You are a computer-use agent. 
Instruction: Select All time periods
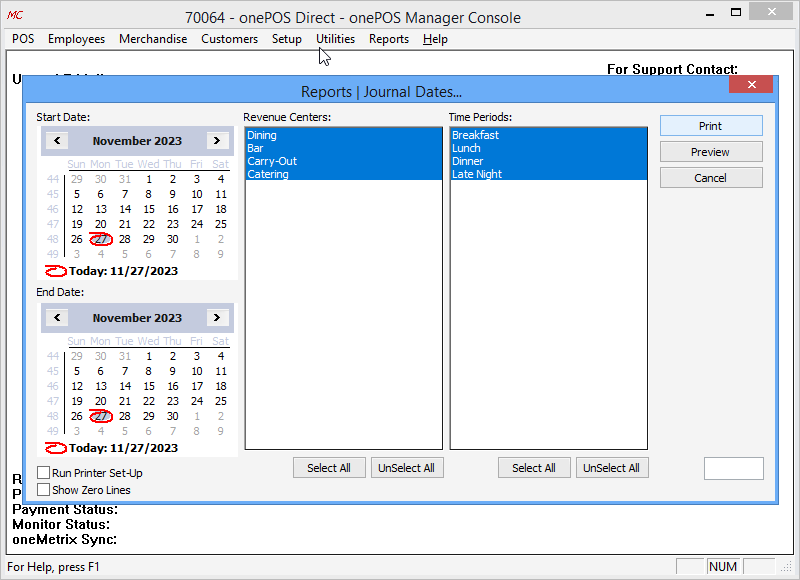[534, 468]
